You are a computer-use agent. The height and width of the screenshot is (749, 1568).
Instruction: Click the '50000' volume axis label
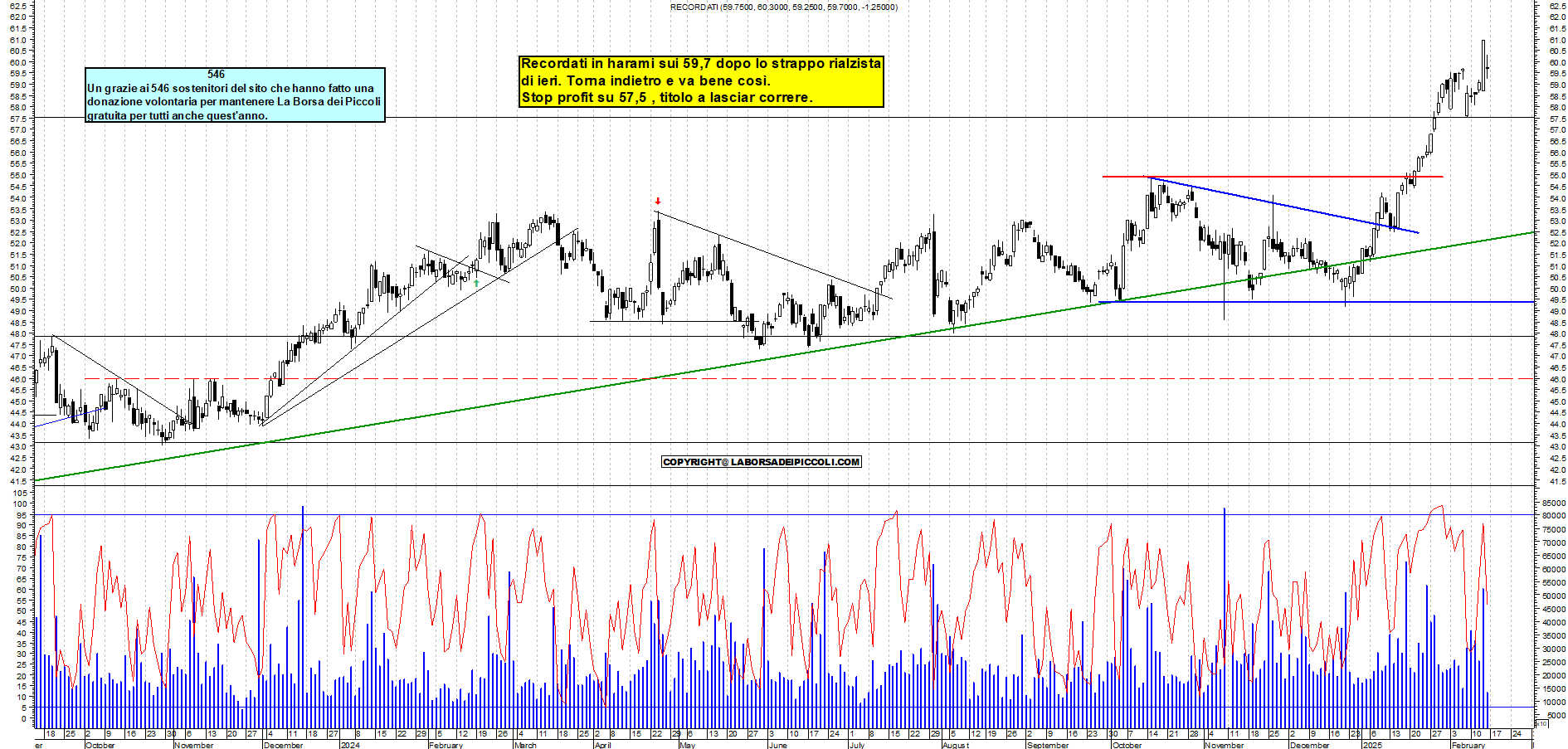[x=1554, y=596]
